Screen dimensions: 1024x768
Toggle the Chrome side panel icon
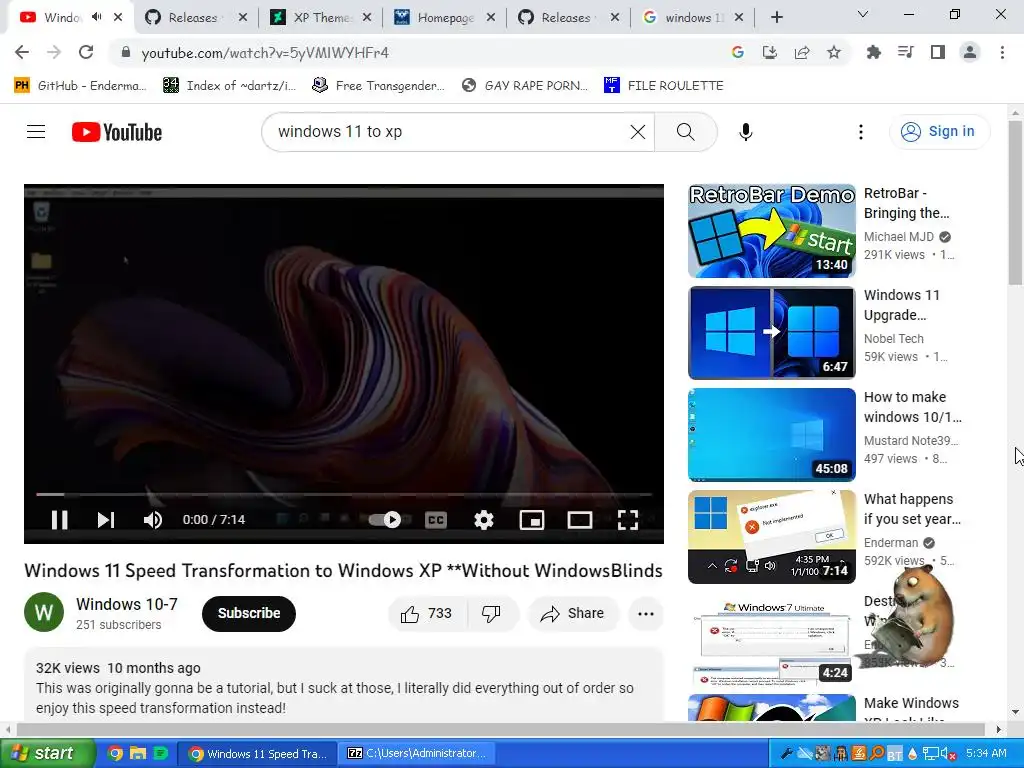pyautogui.click(x=938, y=52)
